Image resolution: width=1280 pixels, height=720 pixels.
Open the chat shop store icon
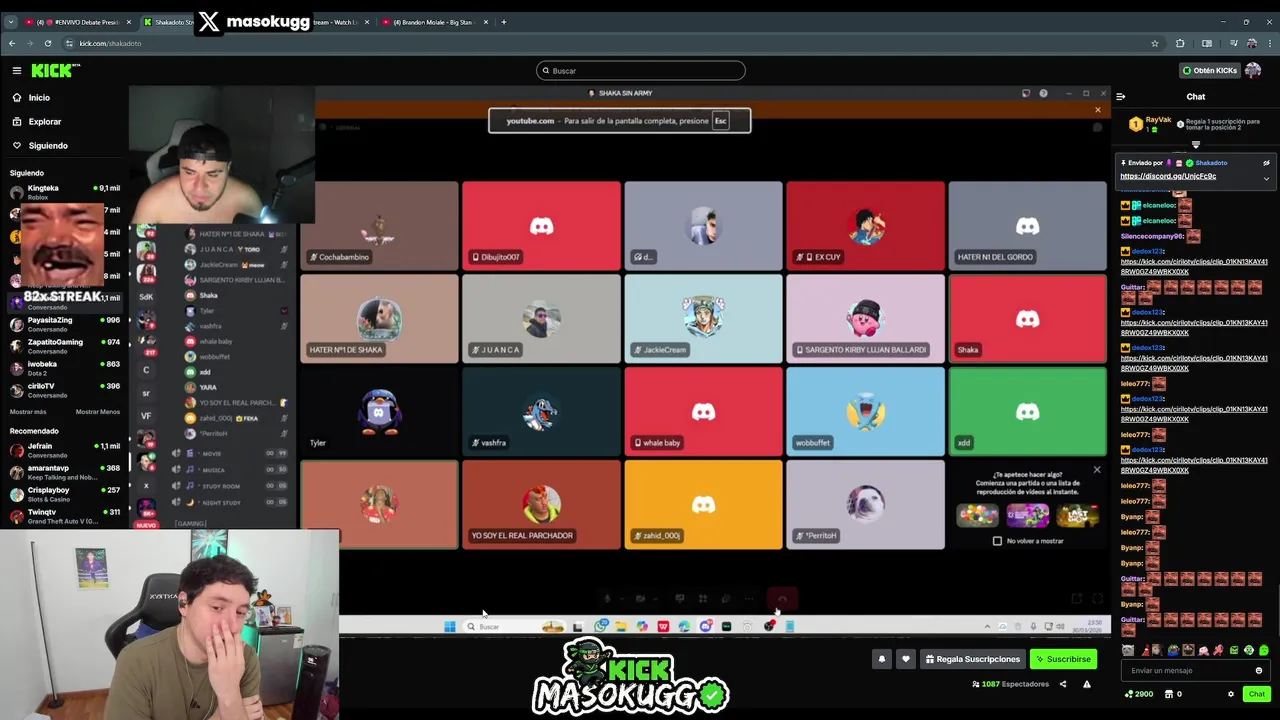click(1170, 694)
